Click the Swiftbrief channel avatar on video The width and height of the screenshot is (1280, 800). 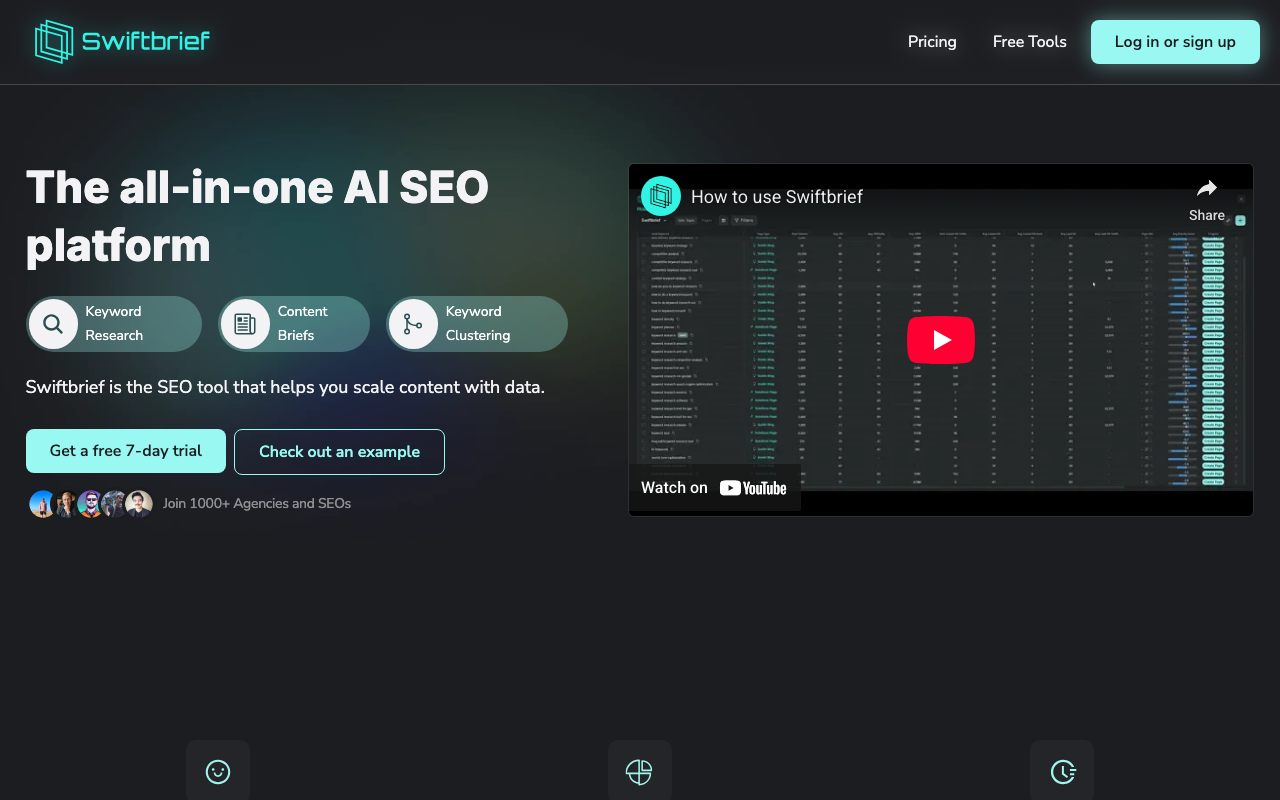(x=661, y=196)
